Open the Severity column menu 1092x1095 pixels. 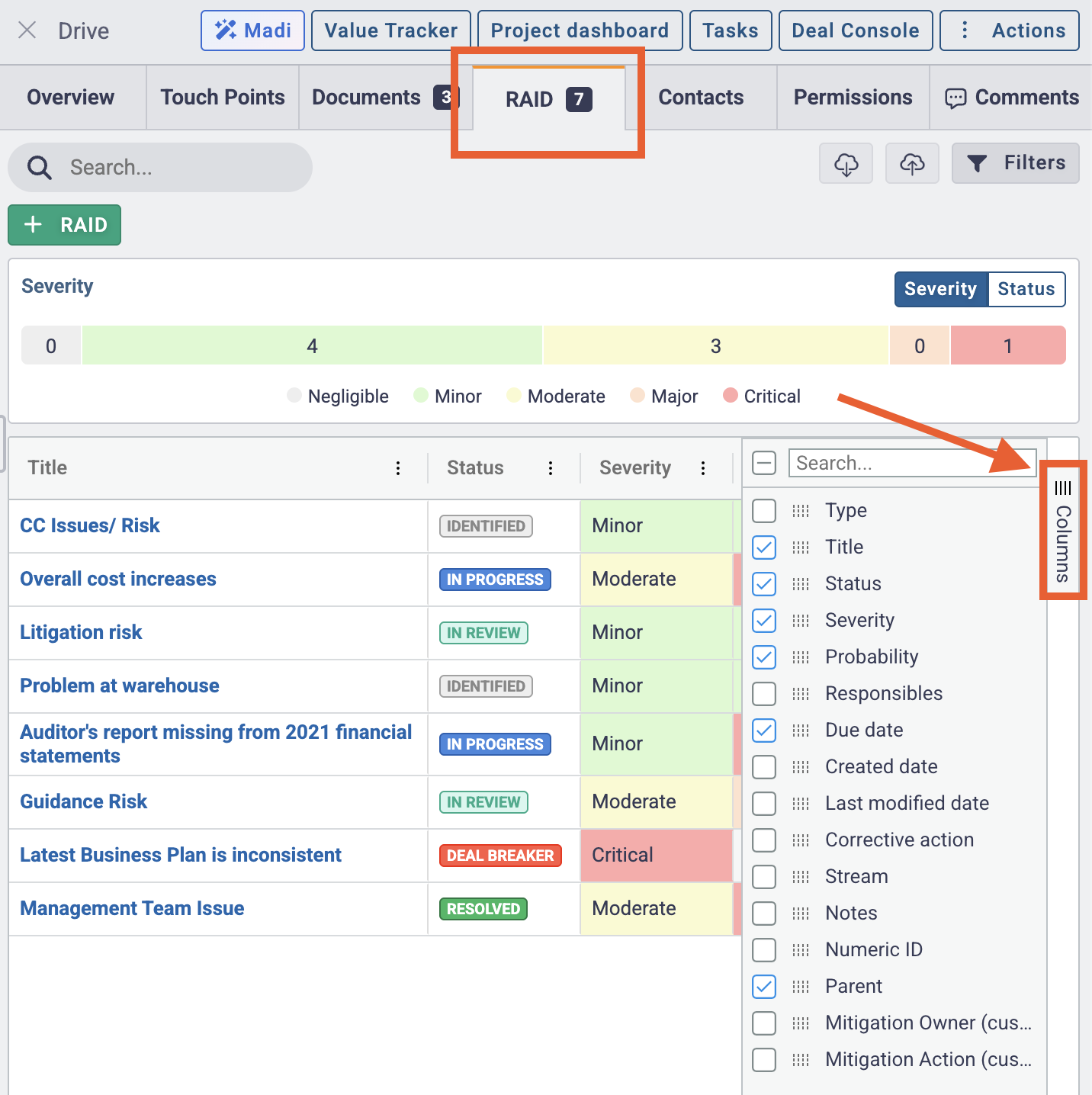point(703,468)
